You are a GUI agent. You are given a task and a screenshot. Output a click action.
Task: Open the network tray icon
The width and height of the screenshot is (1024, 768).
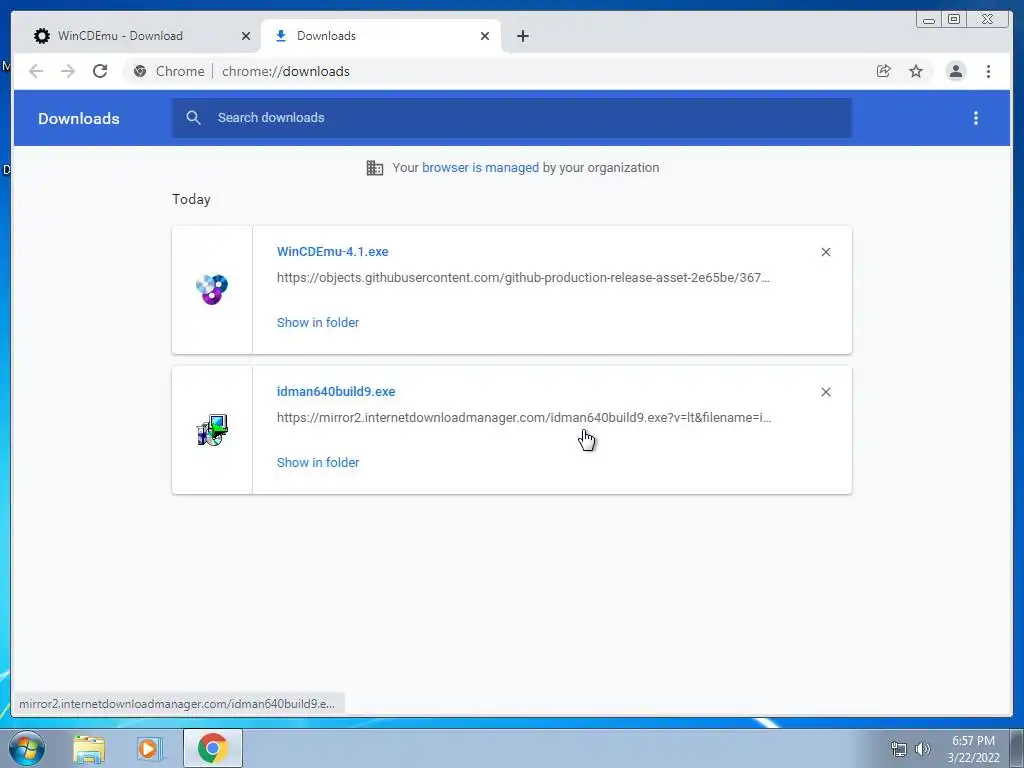[x=899, y=749]
